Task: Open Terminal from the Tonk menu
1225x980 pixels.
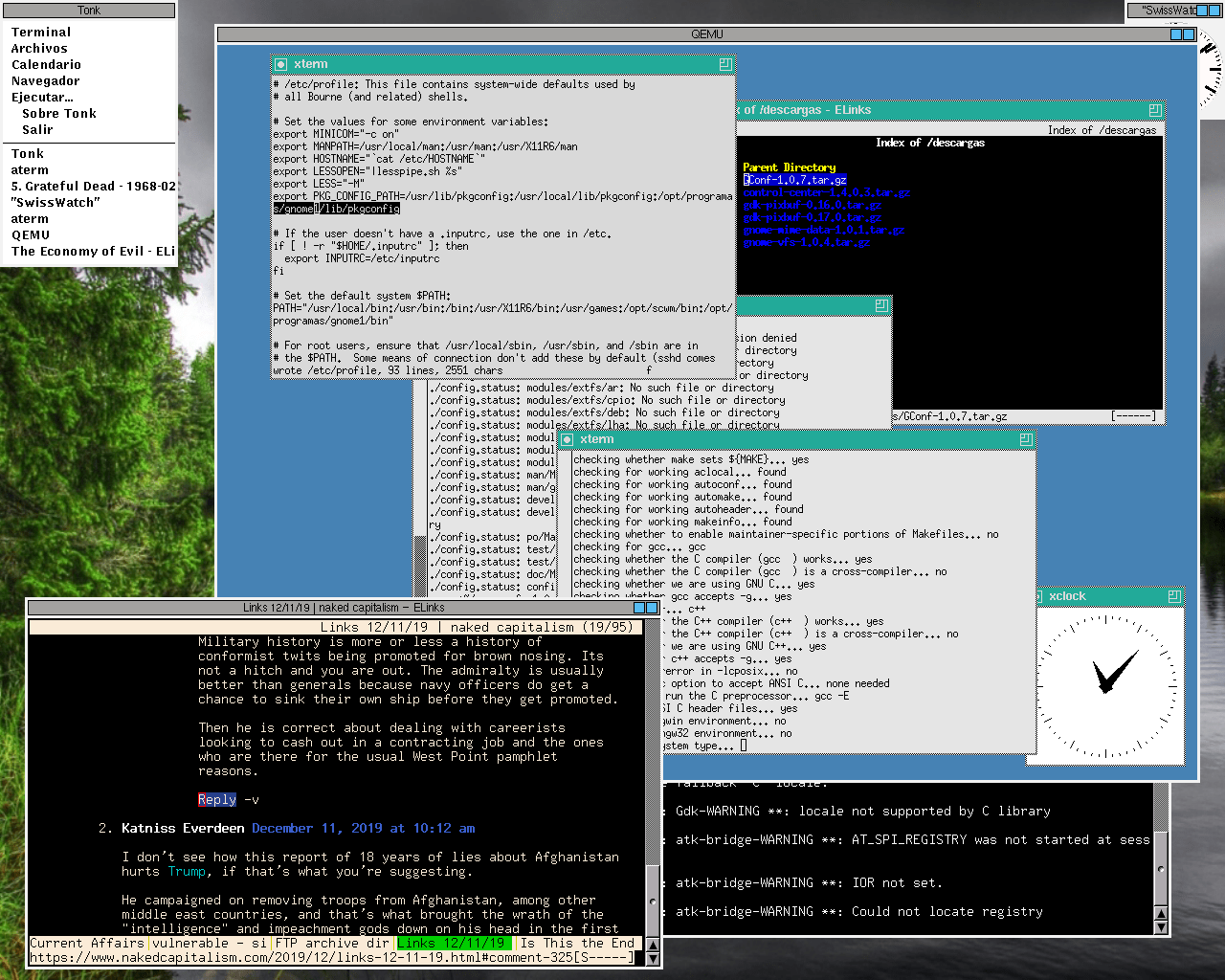Action: pyautogui.click(x=41, y=32)
